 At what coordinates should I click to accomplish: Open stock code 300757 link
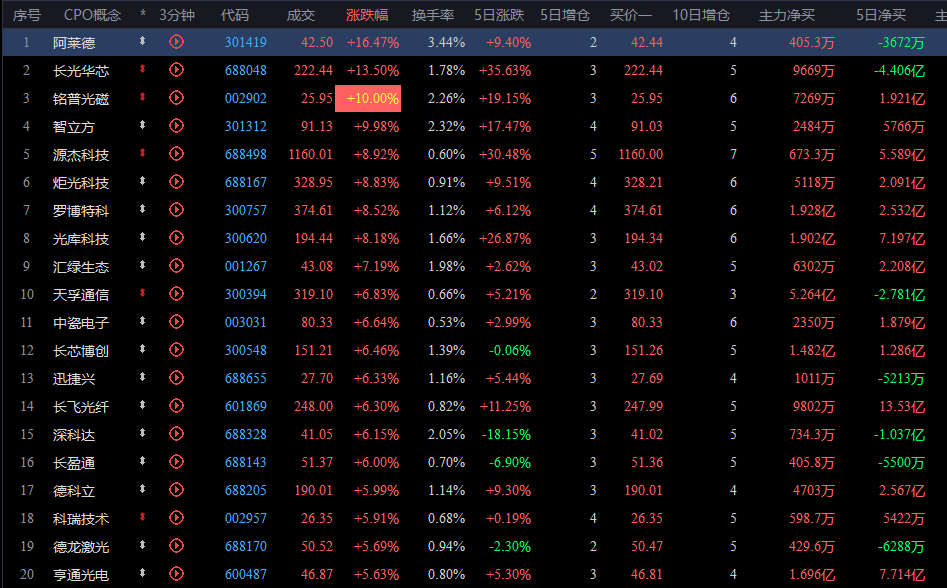coord(245,211)
